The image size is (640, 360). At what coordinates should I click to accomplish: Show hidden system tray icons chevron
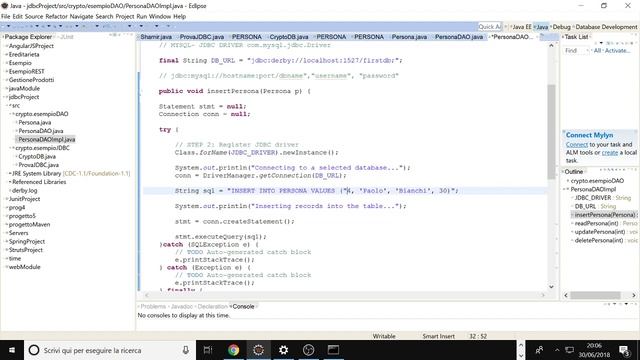pos(557,350)
